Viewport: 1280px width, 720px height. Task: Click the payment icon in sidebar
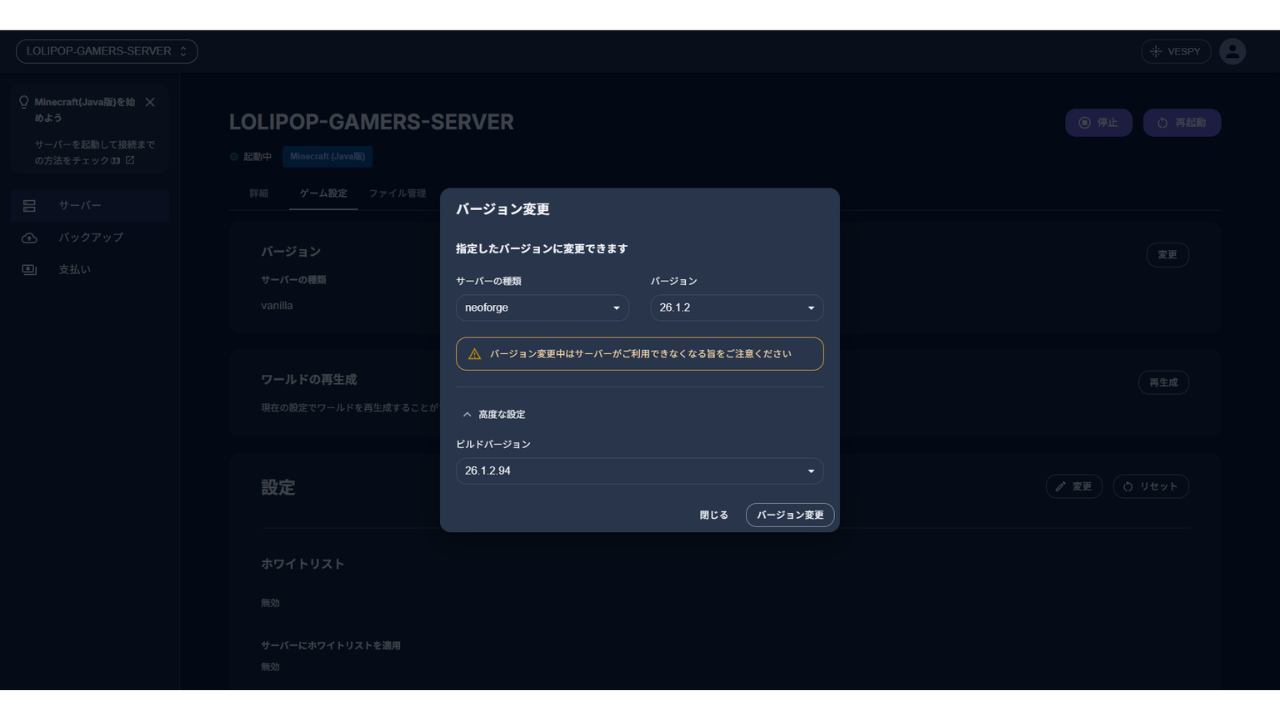[29, 270]
